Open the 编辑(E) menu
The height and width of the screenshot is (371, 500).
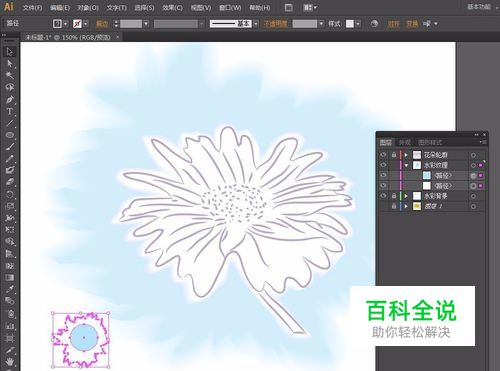click(60, 7)
